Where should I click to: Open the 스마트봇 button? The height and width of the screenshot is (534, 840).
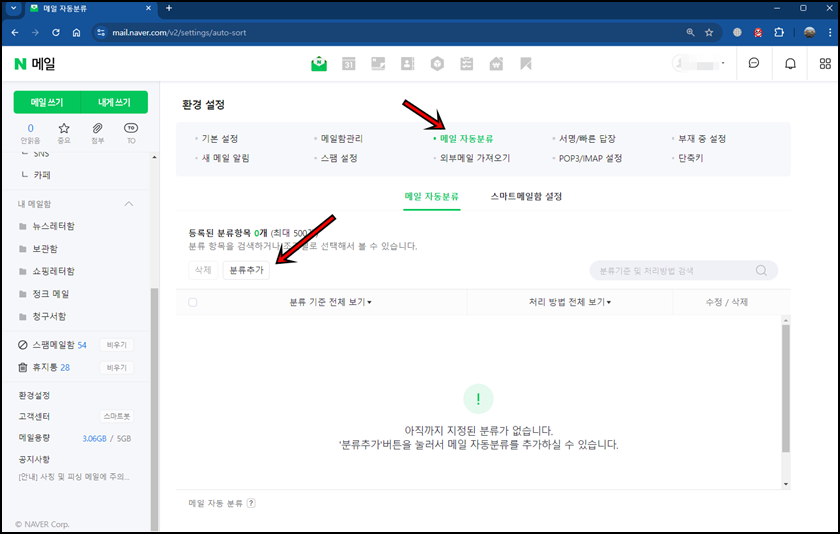[x=116, y=416]
